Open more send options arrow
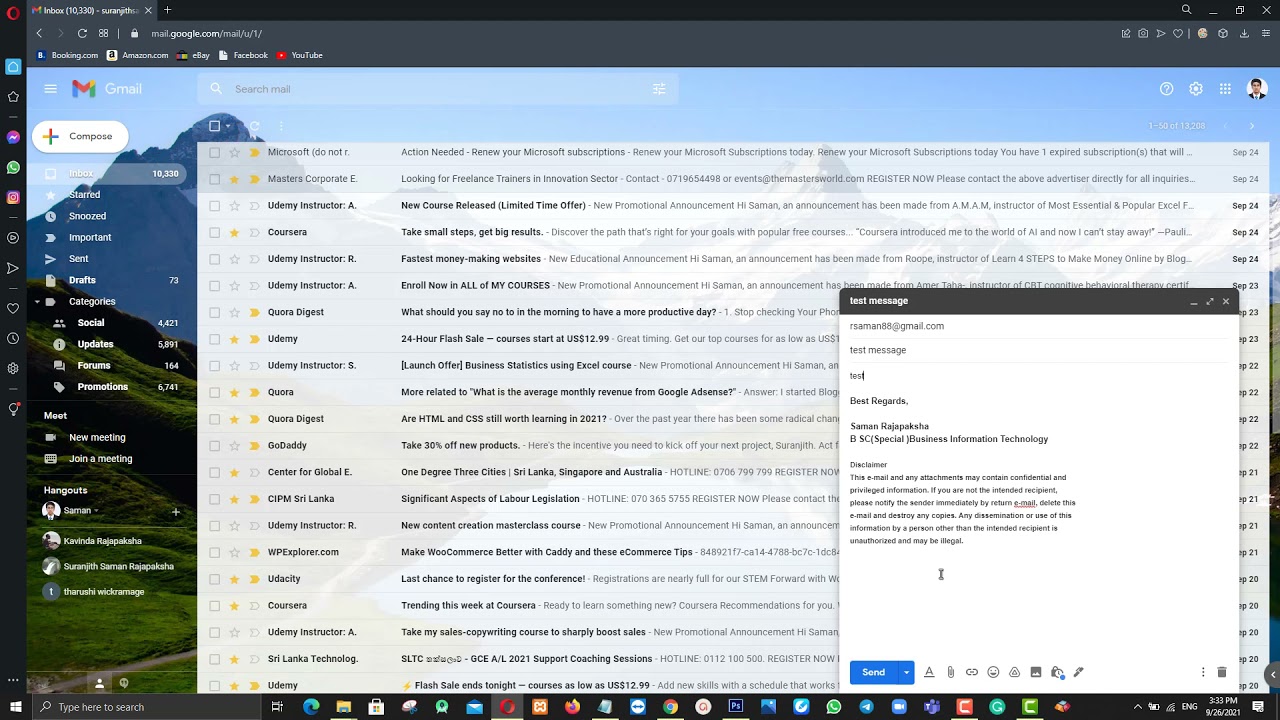 tap(906, 672)
